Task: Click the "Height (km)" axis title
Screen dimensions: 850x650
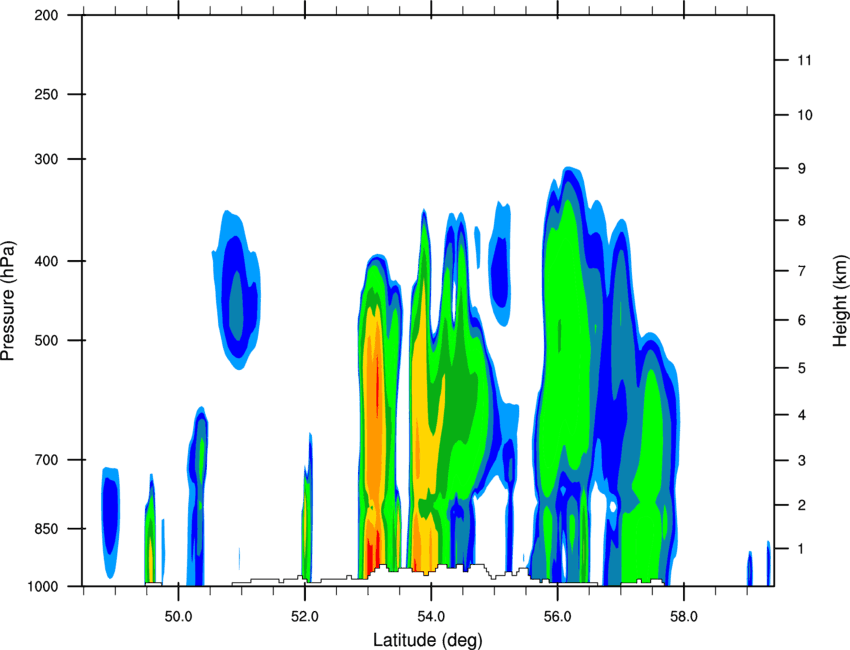Action: click(x=840, y=301)
